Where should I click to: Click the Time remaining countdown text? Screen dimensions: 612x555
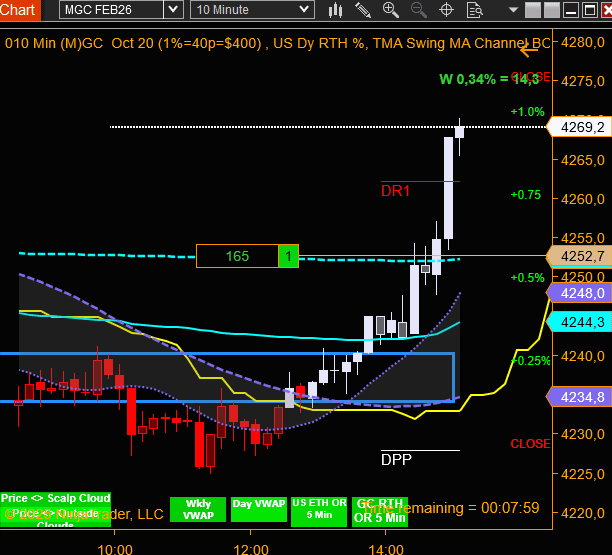pyautogui.click(x=452, y=508)
